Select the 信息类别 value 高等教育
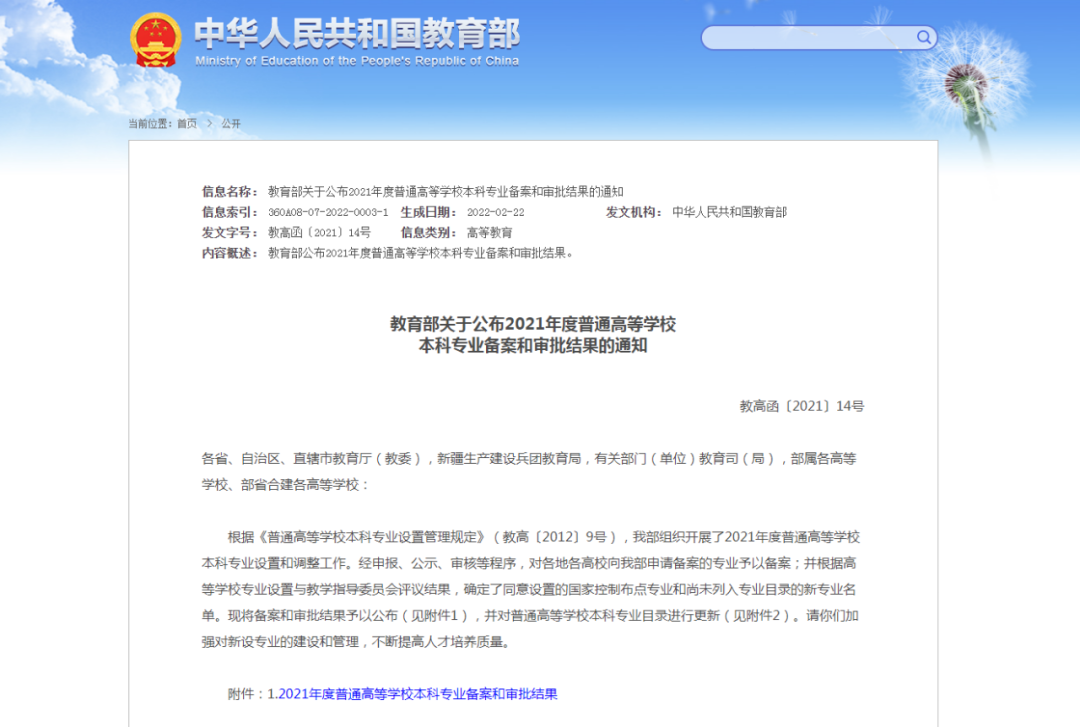The image size is (1080, 727). pyautogui.click(x=491, y=232)
